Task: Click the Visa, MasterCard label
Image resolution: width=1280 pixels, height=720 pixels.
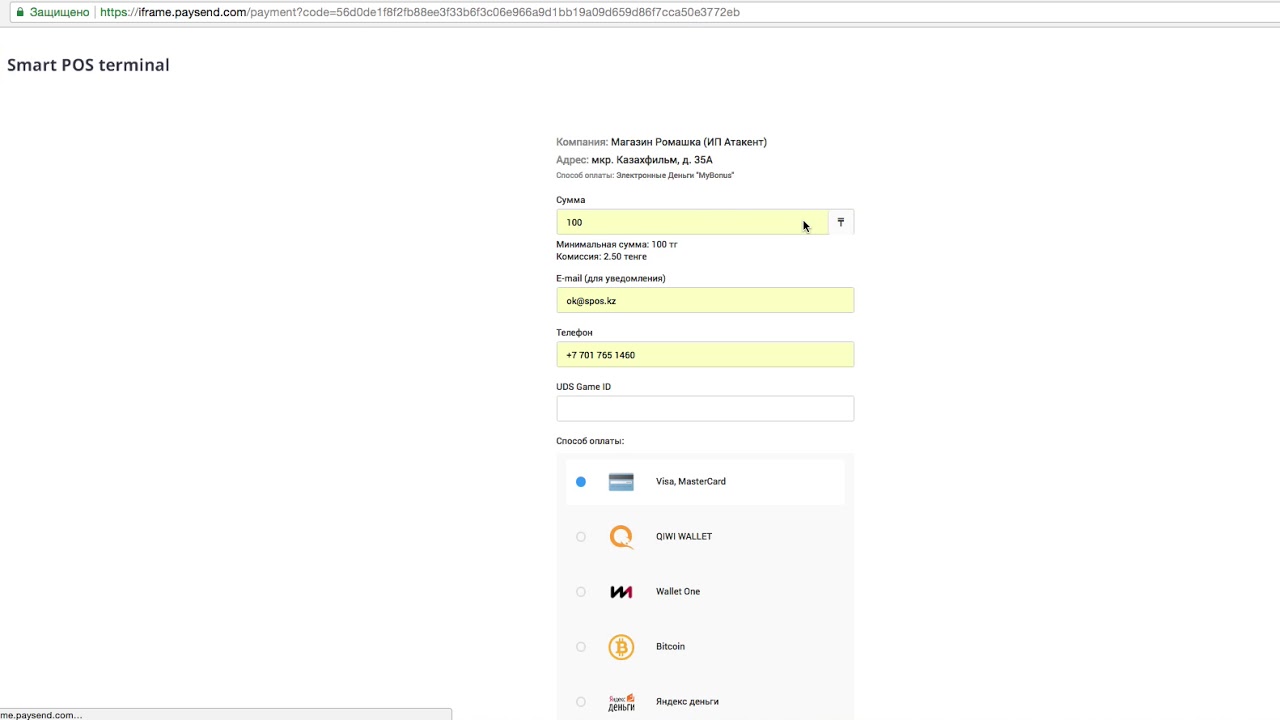Action: (691, 482)
